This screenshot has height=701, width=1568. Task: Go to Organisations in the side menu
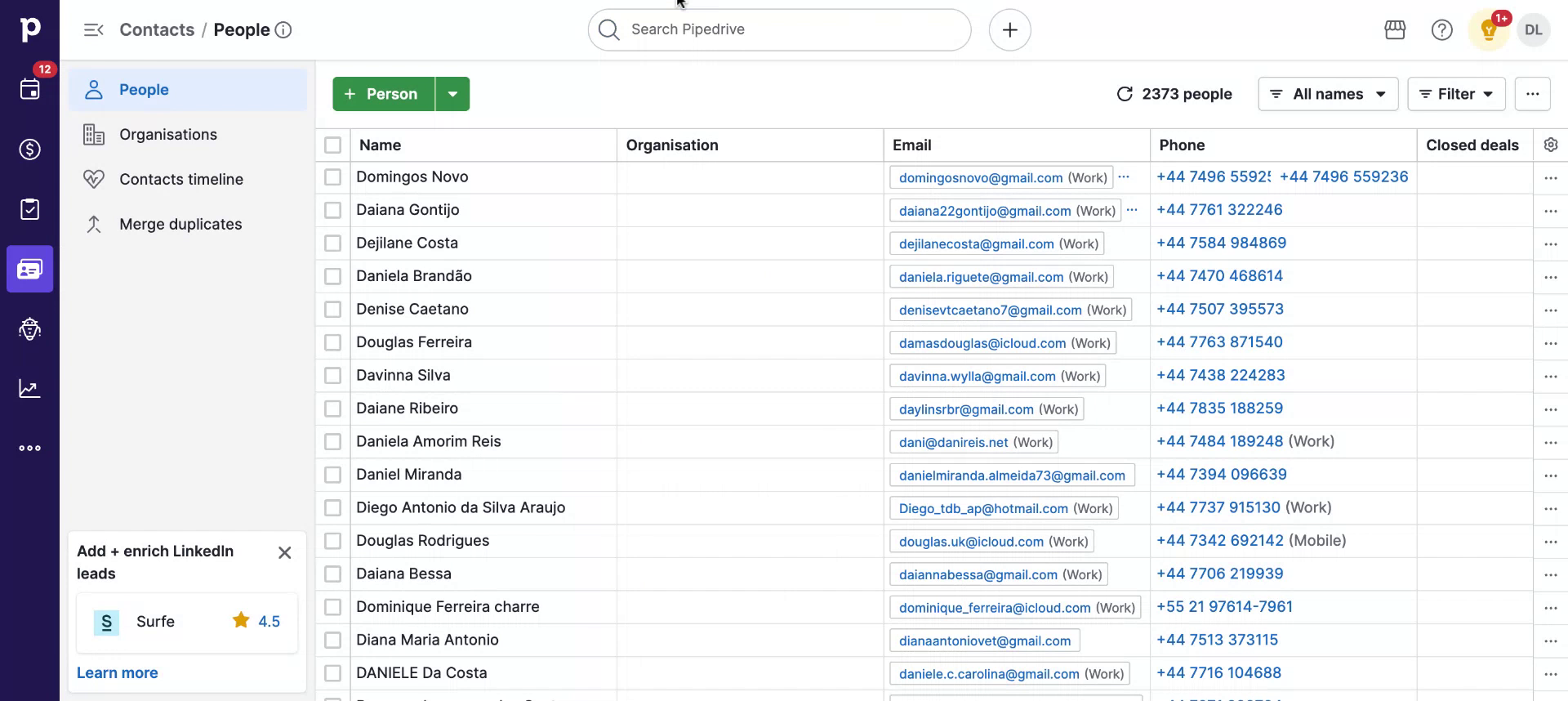coord(168,135)
